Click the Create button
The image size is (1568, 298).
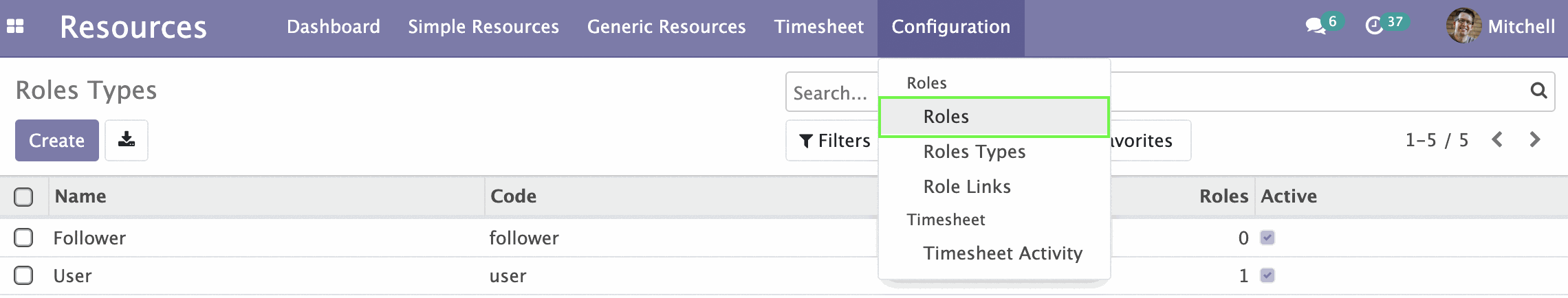click(x=57, y=141)
